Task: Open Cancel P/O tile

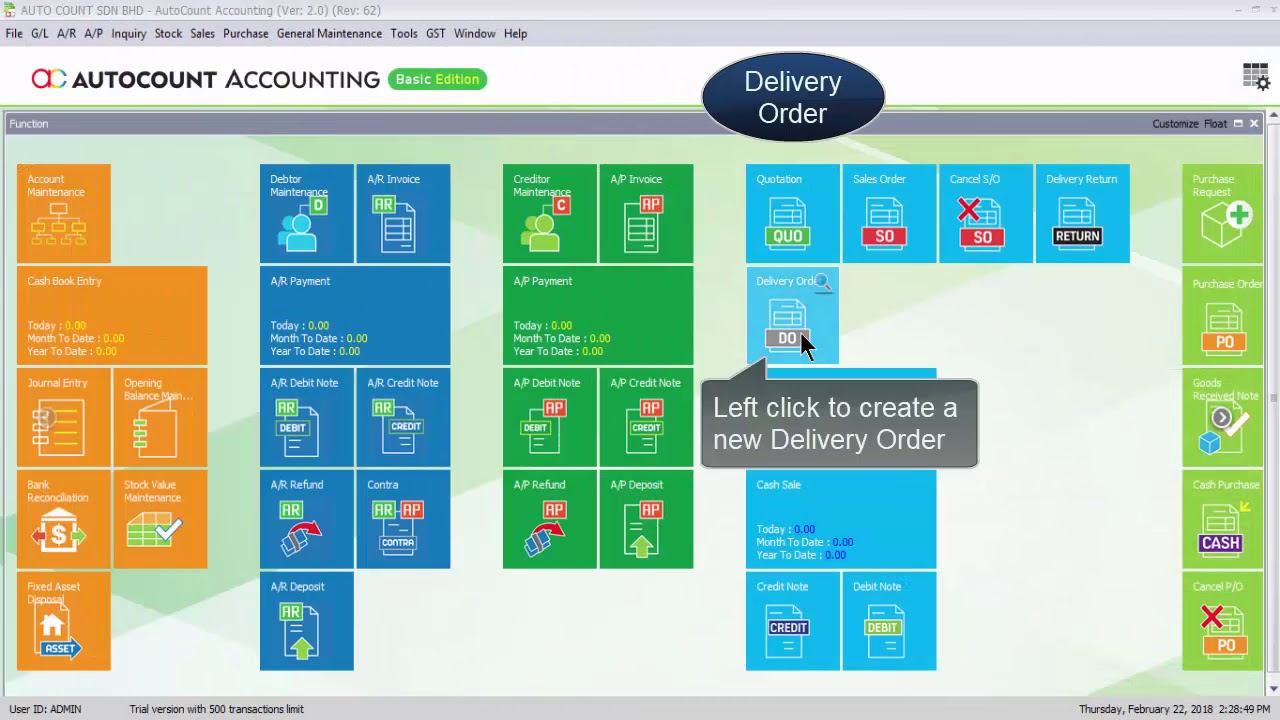Action: click(1222, 621)
